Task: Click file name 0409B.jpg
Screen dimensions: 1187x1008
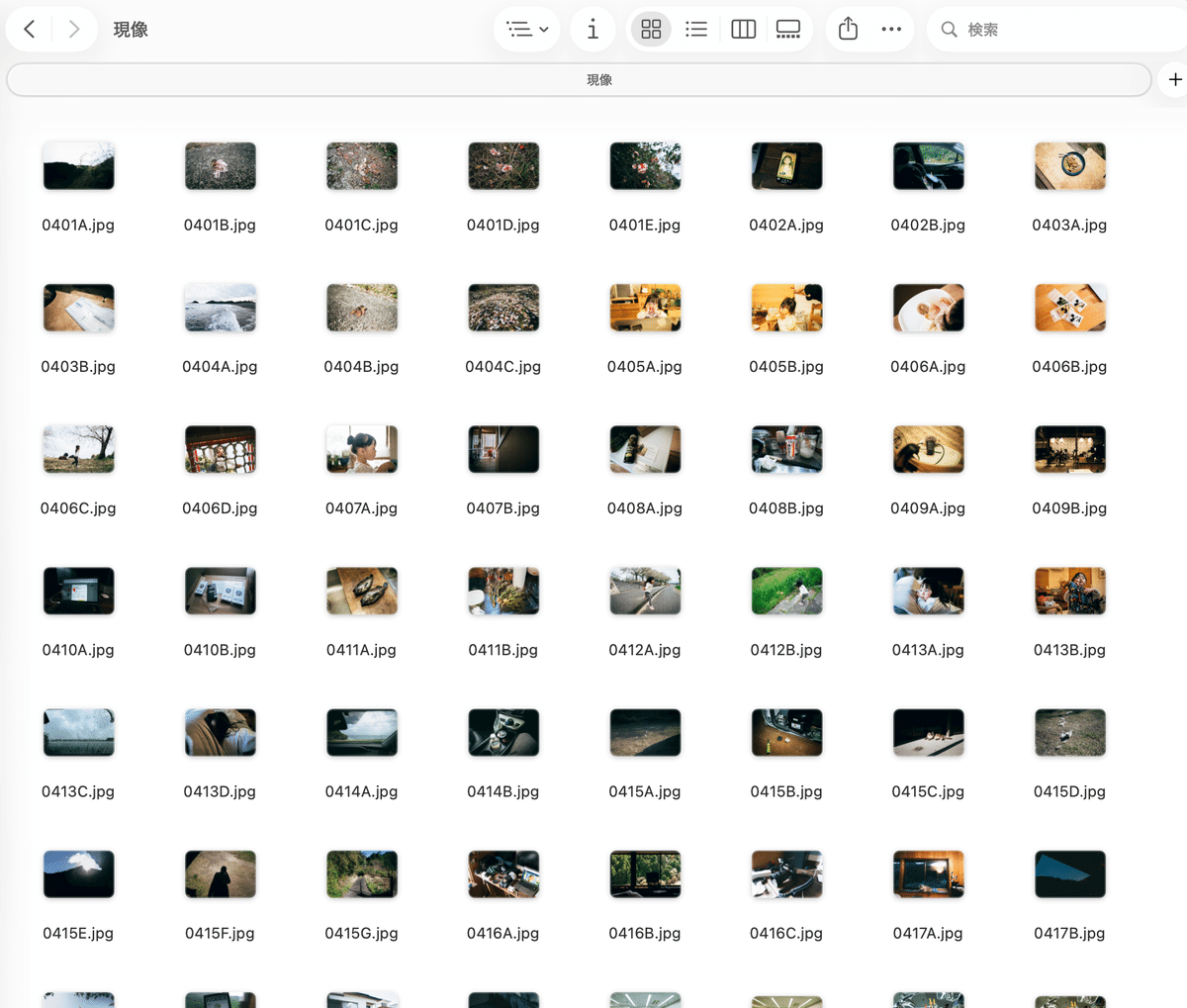Action: click(1069, 507)
